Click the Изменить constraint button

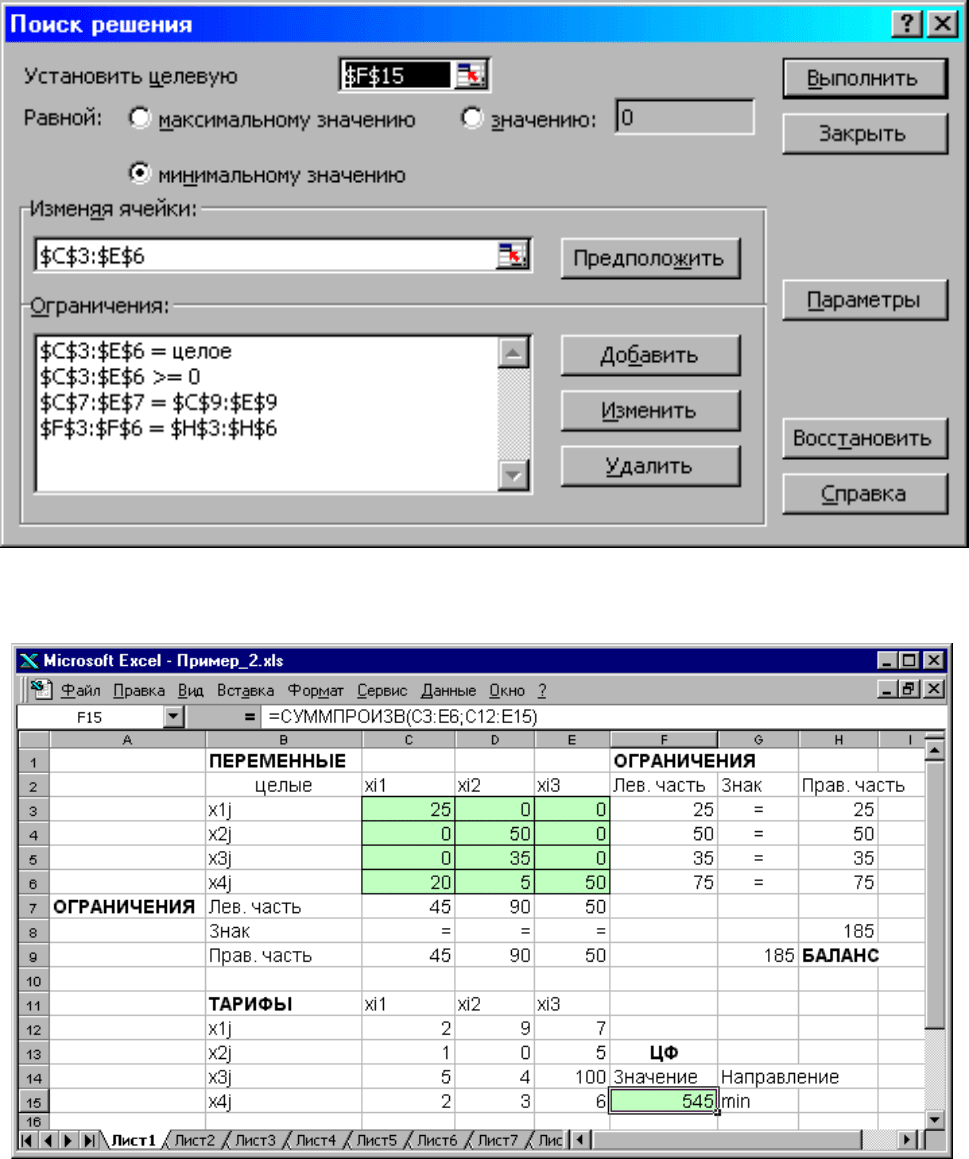tap(650, 411)
